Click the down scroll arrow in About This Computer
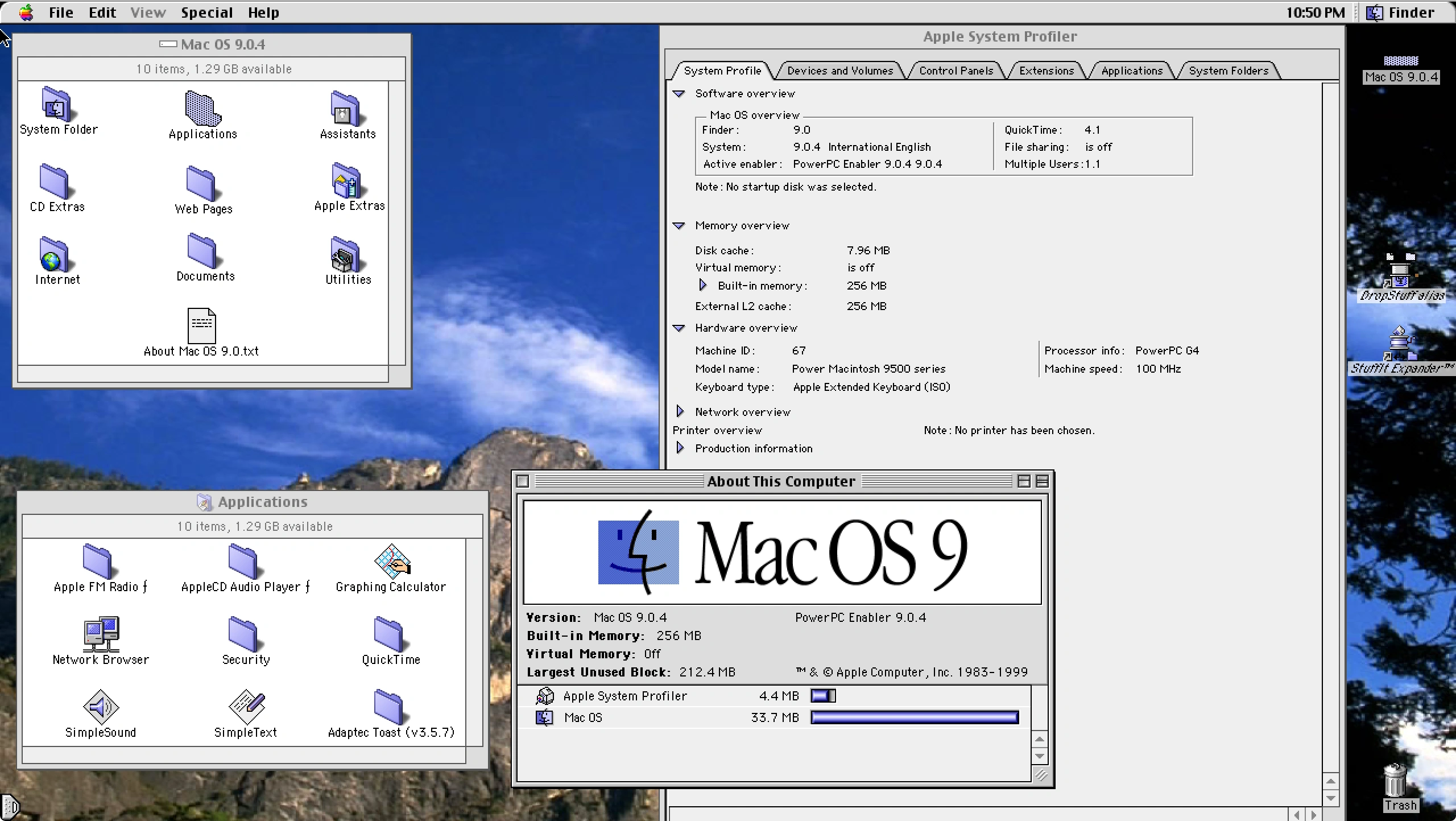The image size is (1456, 821). (x=1040, y=757)
